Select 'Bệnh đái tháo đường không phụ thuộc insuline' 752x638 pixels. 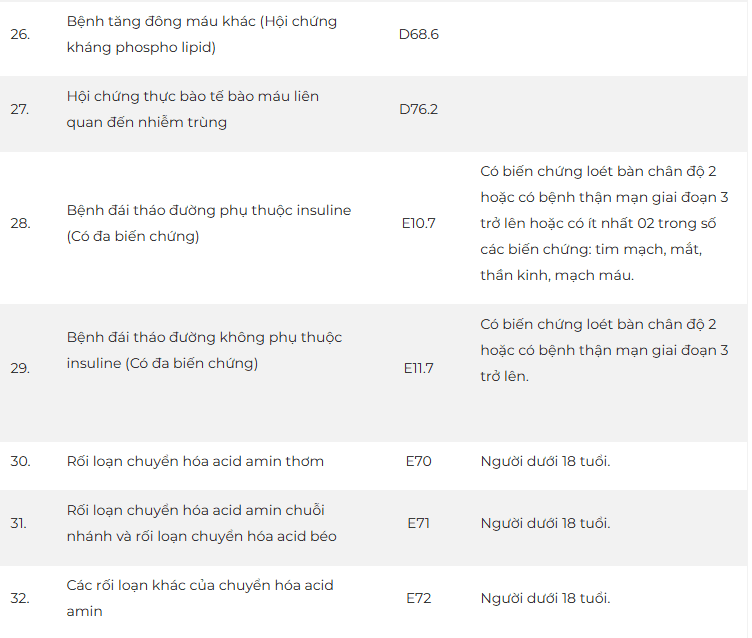click(x=204, y=350)
